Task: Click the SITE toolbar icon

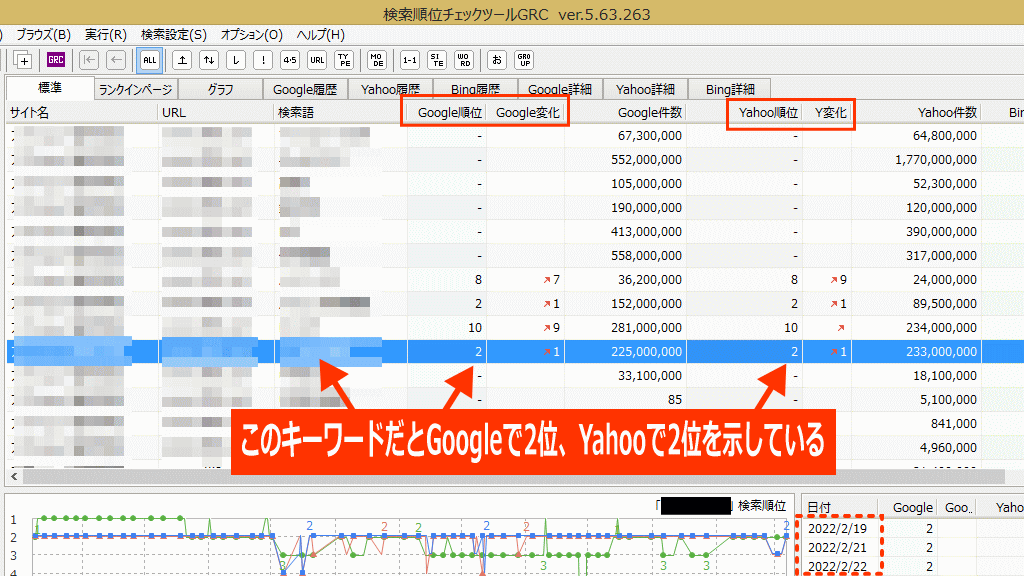Action: click(x=437, y=60)
